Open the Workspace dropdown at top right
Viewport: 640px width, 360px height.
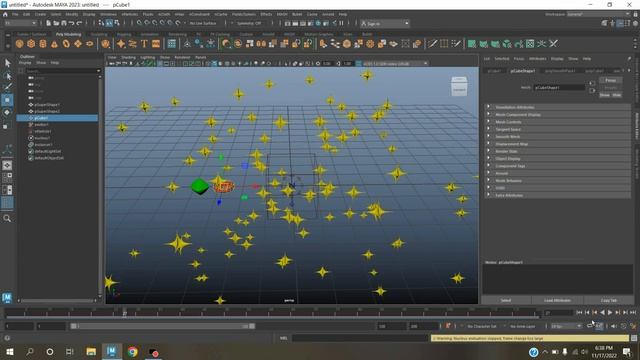coord(598,14)
